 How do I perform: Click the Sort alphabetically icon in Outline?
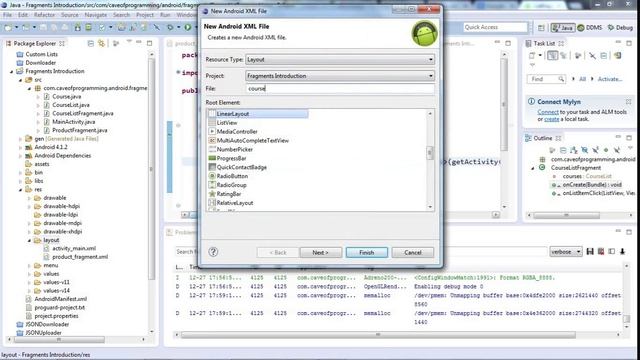click(573, 150)
